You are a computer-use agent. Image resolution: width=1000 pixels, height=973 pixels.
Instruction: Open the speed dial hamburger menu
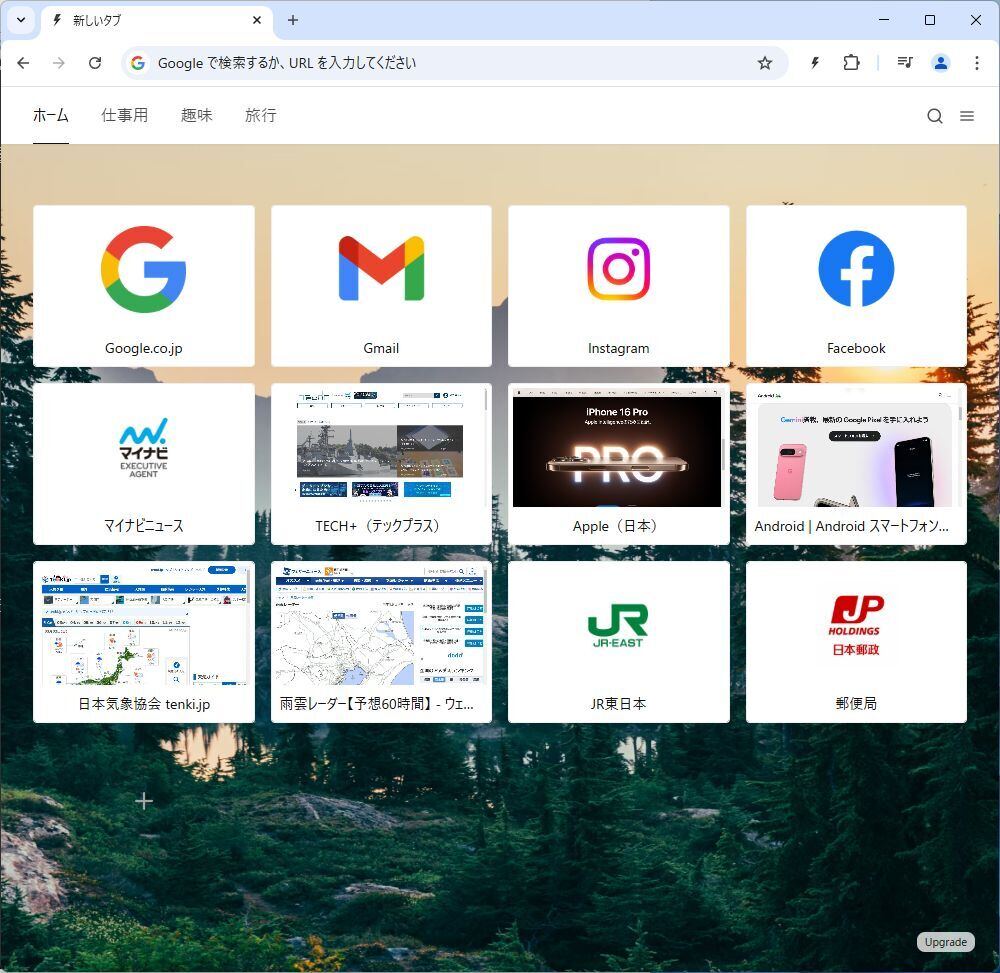point(967,115)
